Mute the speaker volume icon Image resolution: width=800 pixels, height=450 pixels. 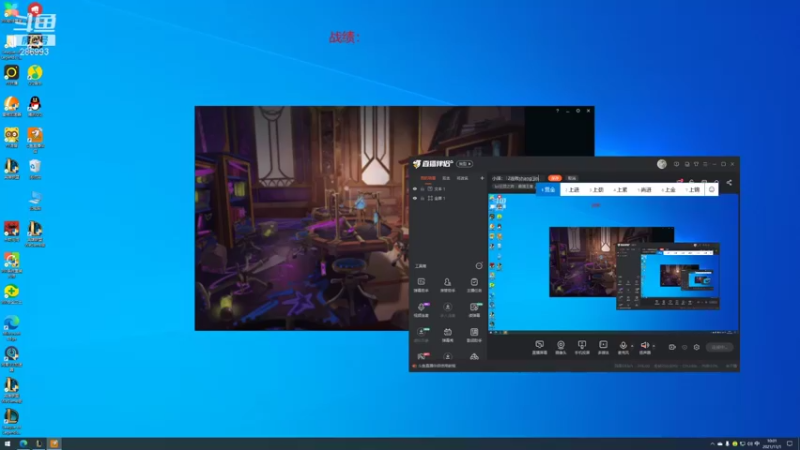coord(645,347)
